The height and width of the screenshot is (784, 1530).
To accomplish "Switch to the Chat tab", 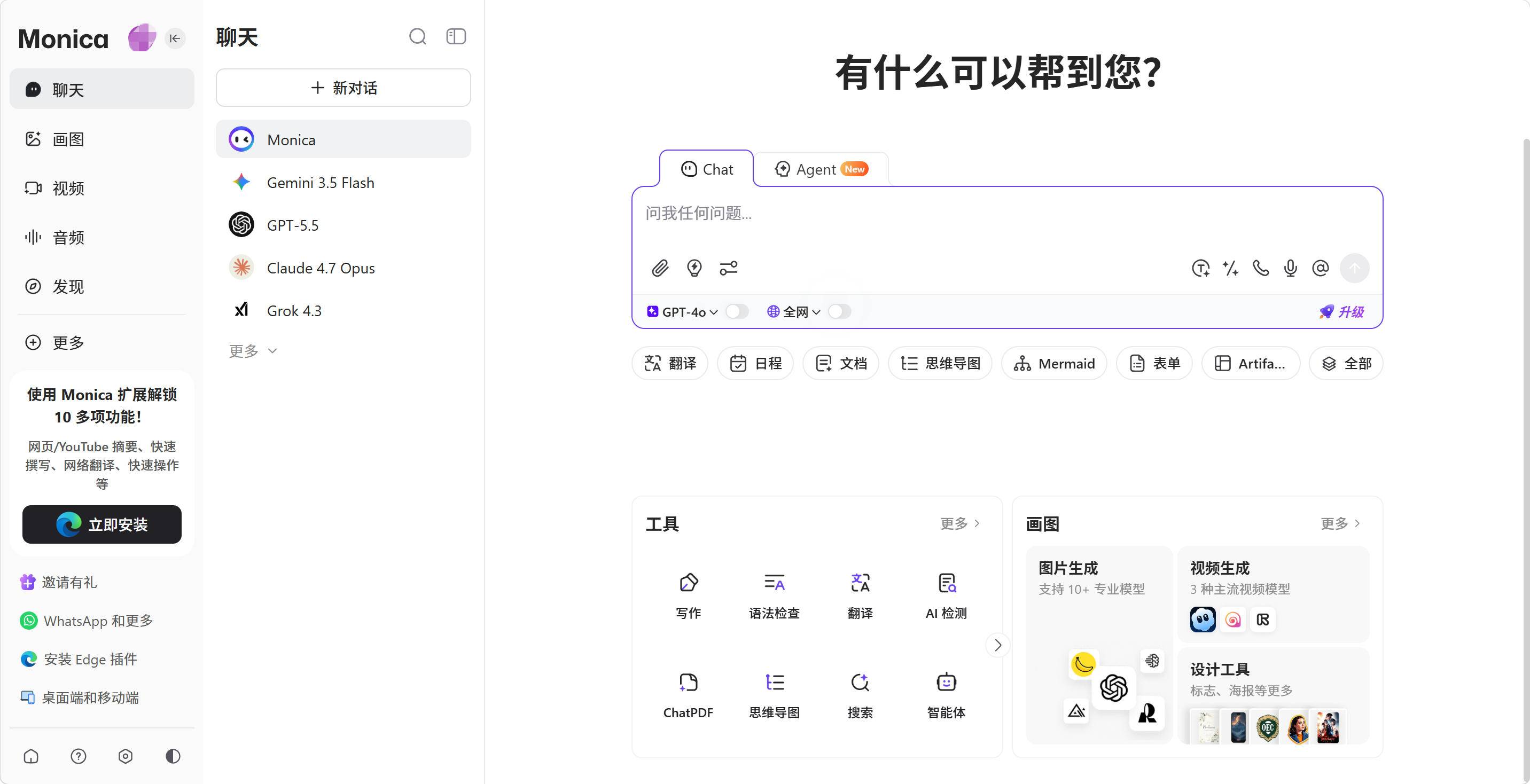I will click(x=707, y=169).
